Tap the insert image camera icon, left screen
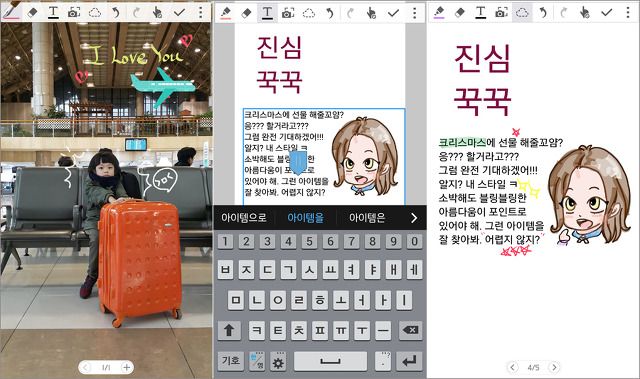The image size is (640, 379). (x=74, y=13)
